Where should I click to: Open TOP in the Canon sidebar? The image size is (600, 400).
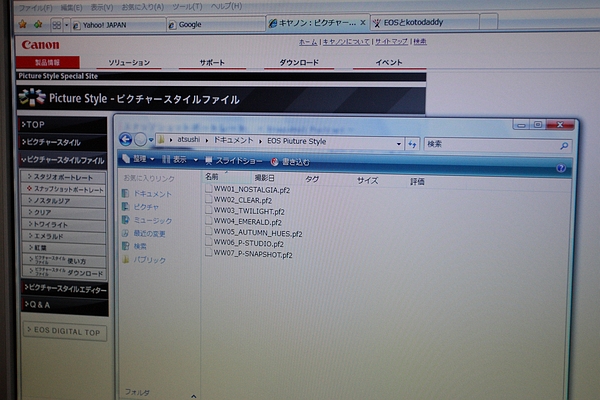(x=64, y=125)
